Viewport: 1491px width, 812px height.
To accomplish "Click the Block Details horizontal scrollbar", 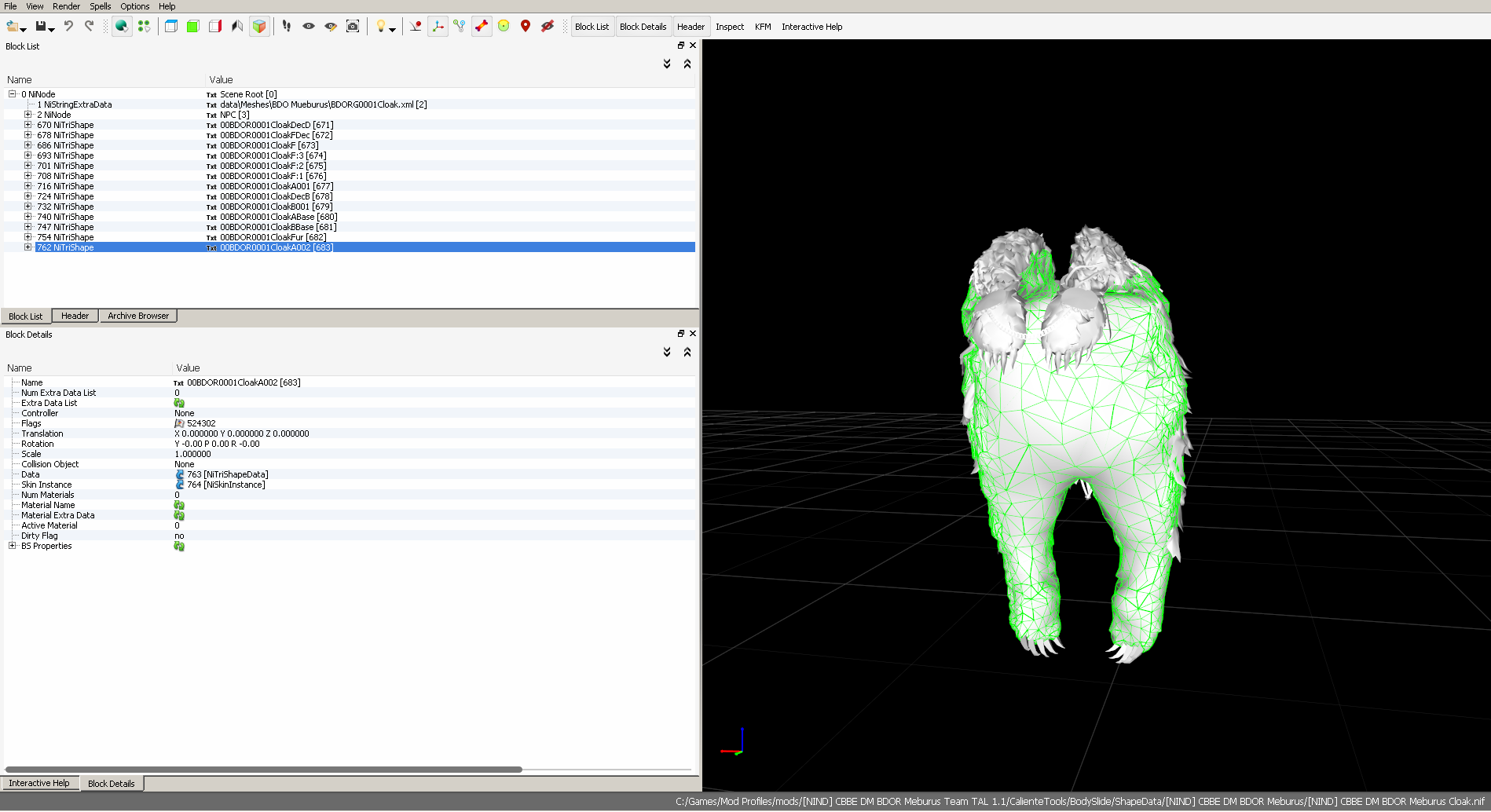I will [264, 770].
